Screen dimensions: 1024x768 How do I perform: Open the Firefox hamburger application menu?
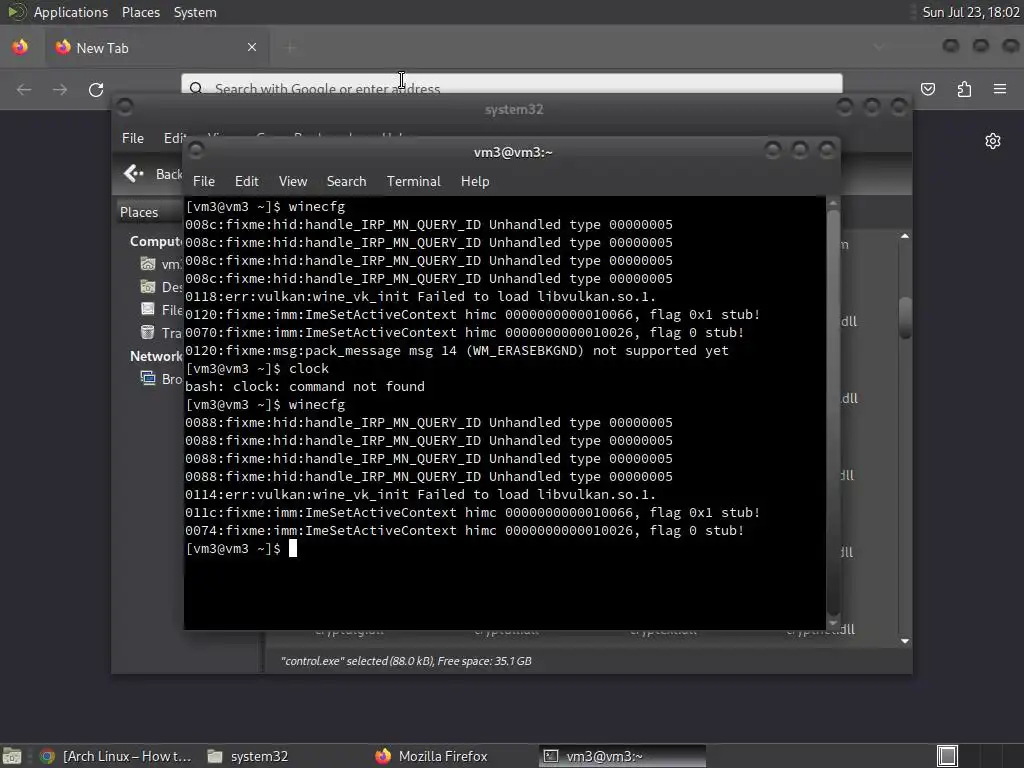(x=1000, y=89)
